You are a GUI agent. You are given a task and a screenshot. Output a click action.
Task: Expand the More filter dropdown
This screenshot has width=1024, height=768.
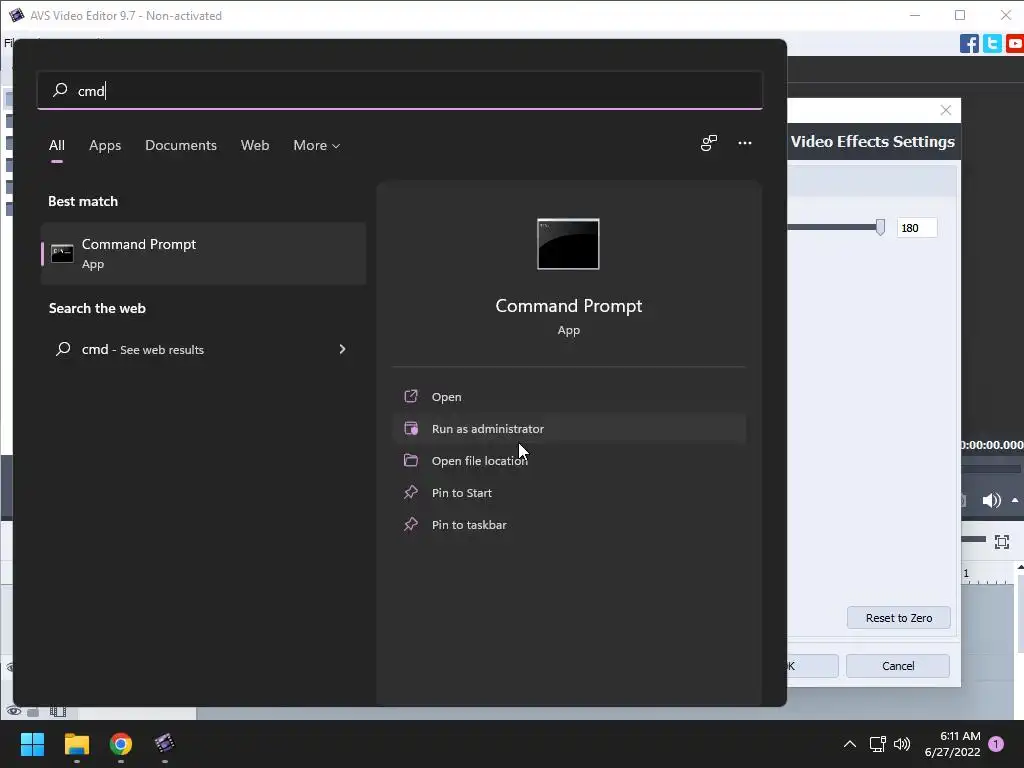point(317,145)
